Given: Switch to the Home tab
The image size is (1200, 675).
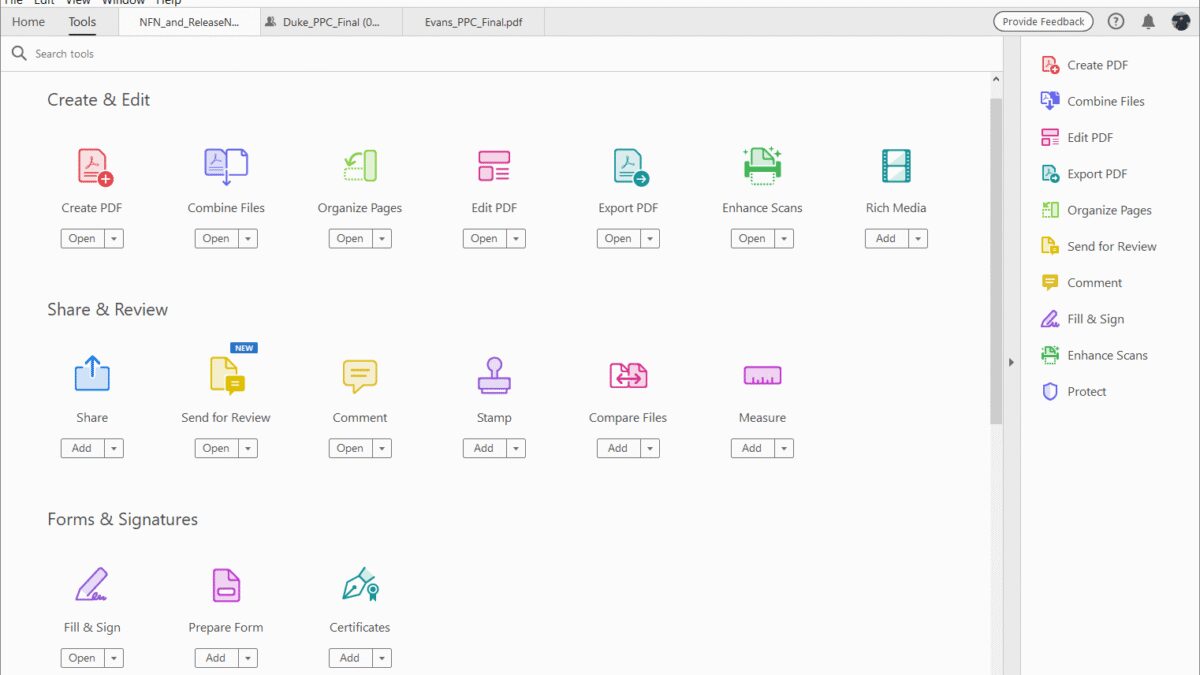Looking at the screenshot, I should point(28,22).
